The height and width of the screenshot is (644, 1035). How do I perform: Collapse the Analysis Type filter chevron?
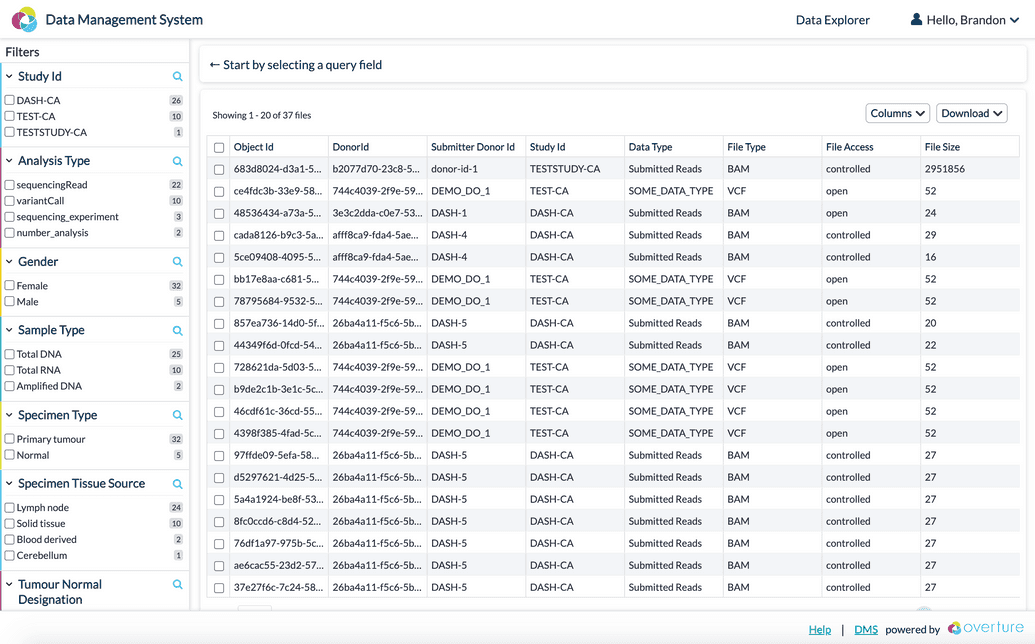tap(9, 161)
